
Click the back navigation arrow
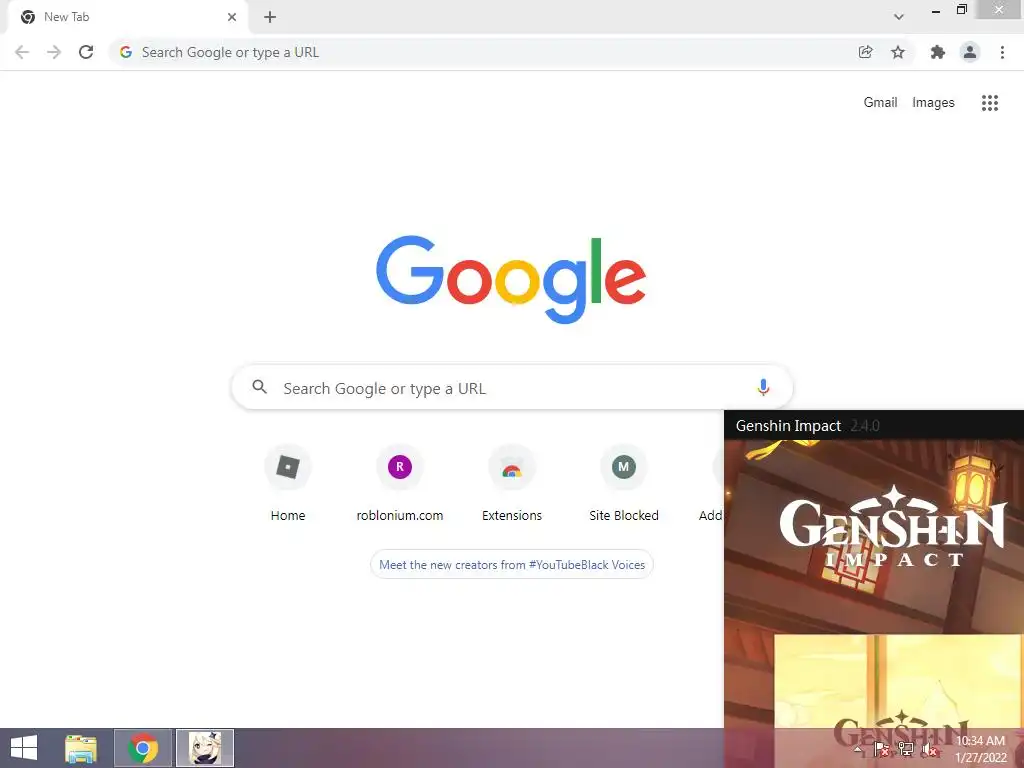pos(22,52)
